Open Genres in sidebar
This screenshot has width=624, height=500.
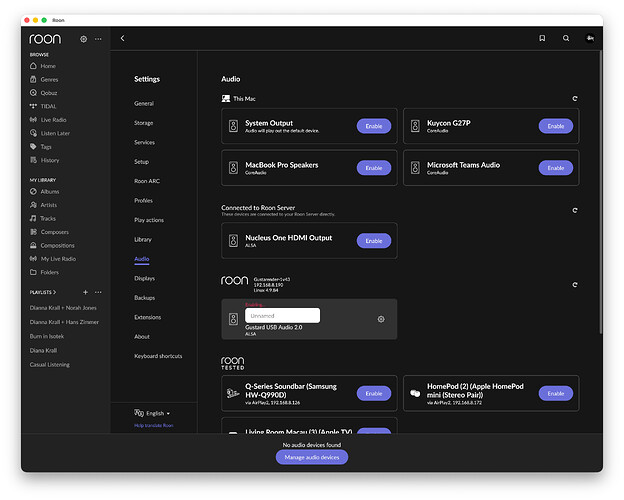point(44,80)
